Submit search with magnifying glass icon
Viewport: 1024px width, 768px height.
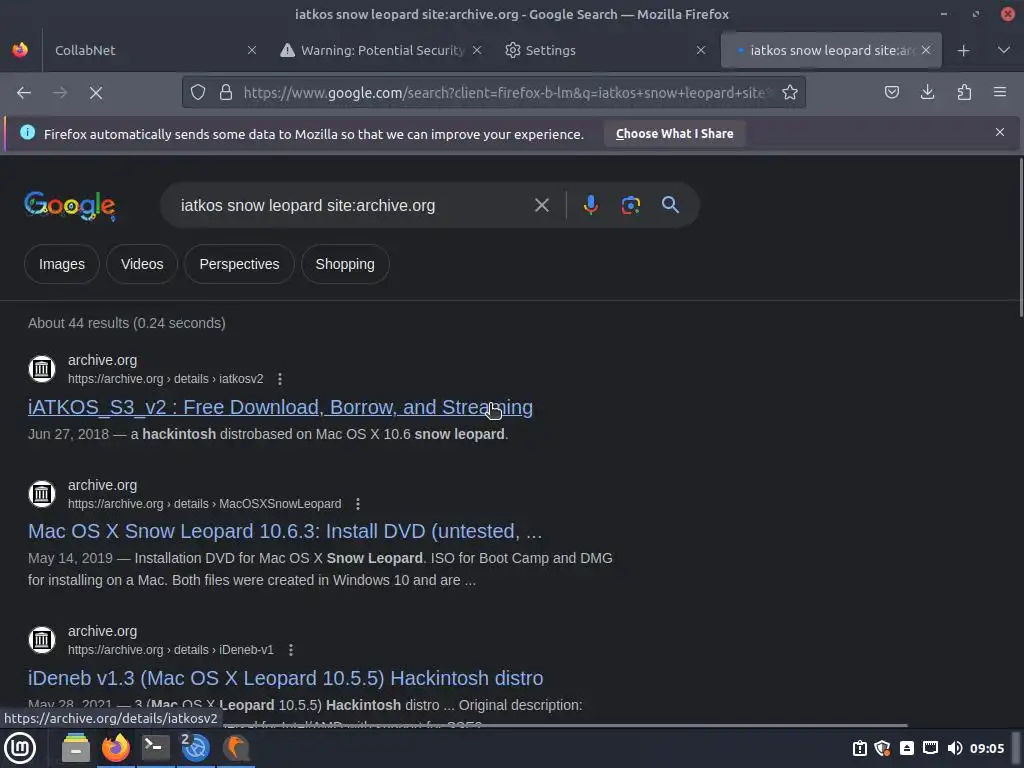pyautogui.click(x=670, y=205)
